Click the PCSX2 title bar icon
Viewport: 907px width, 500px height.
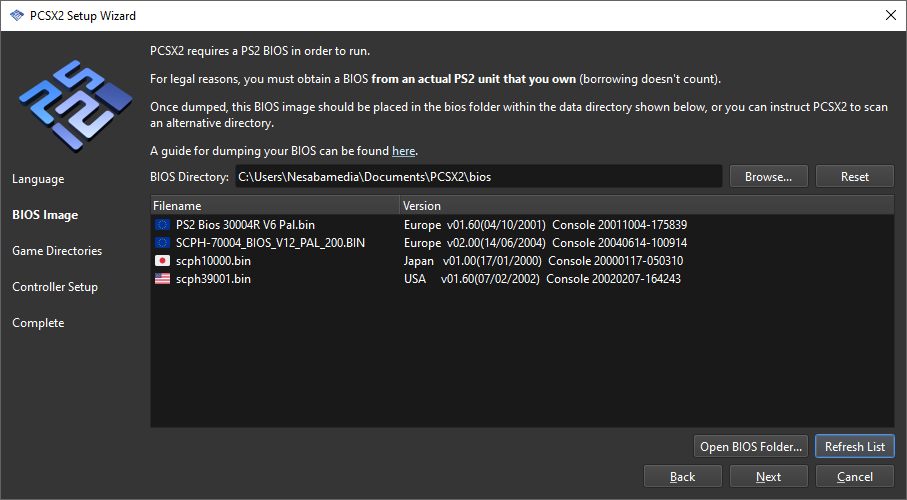[16, 16]
